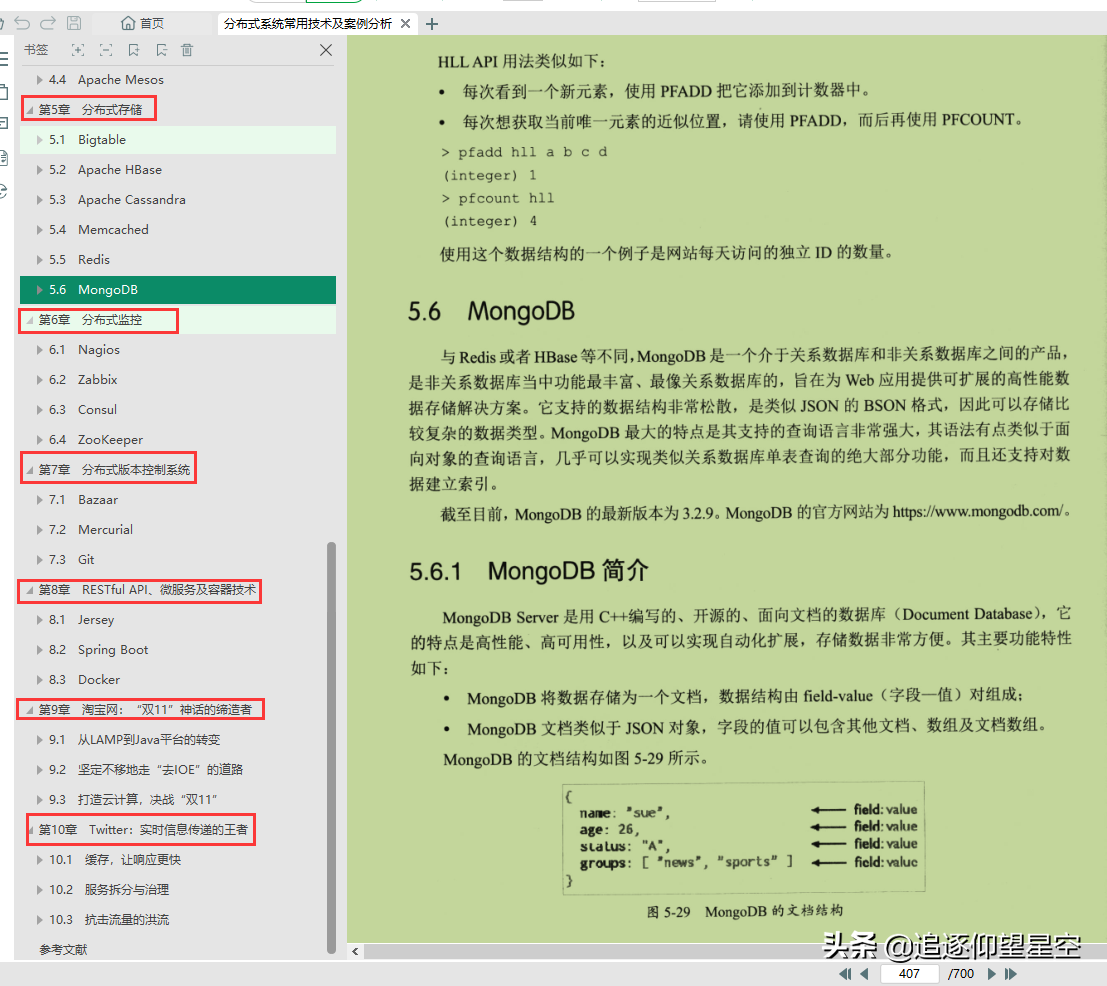Expand the 5.1 Bigtable arrow
This screenshot has height=986, width=1107.
[x=40, y=140]
